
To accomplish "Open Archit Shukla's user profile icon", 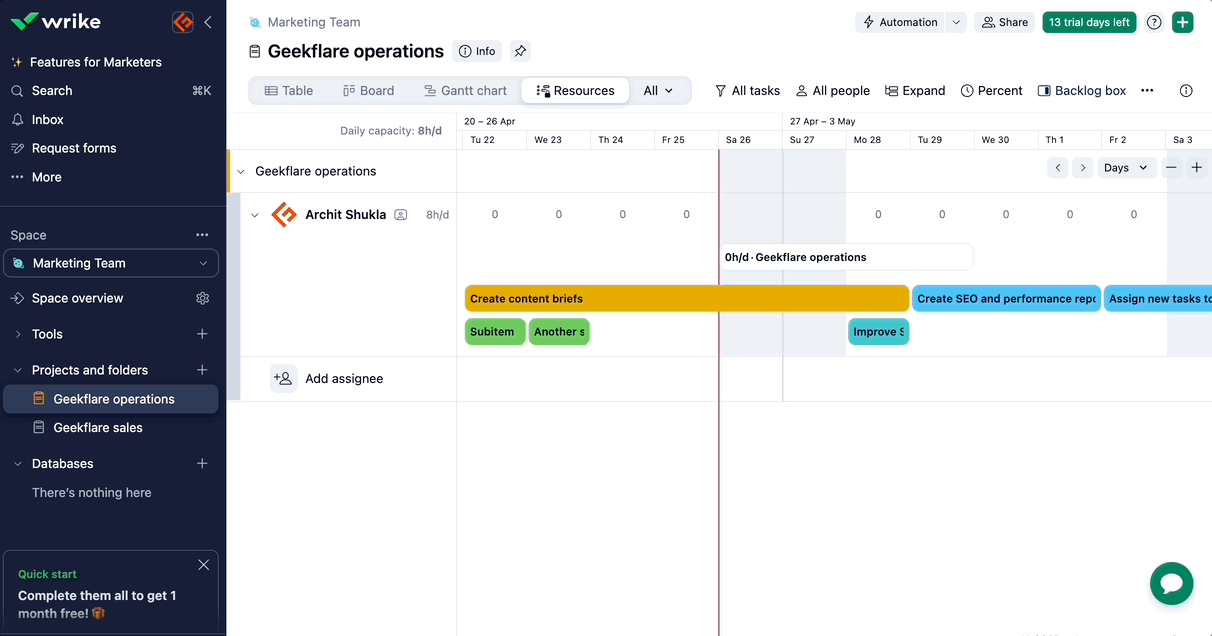I will pos(401,215).
